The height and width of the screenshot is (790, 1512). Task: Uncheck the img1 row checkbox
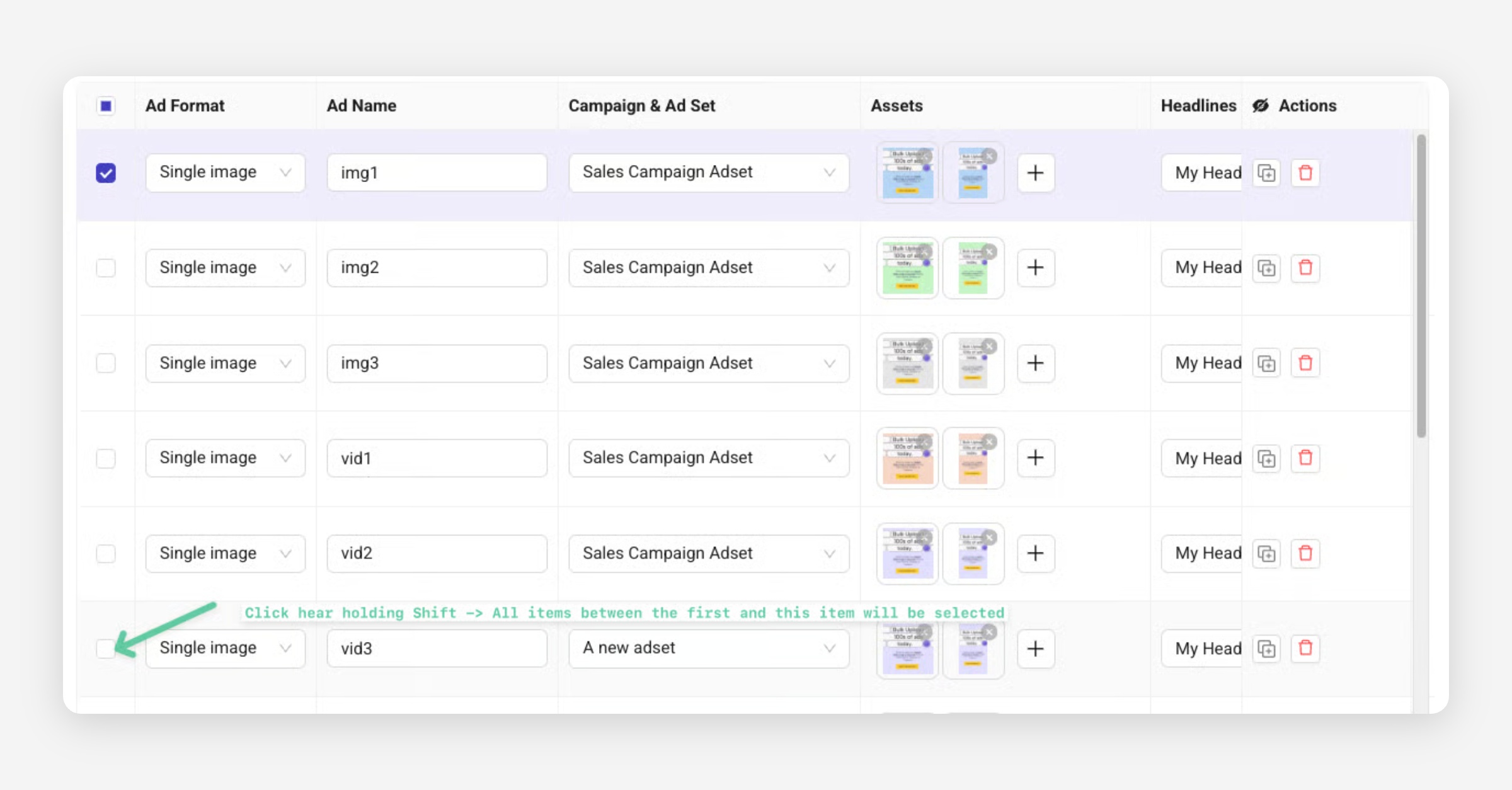[106, 173]
